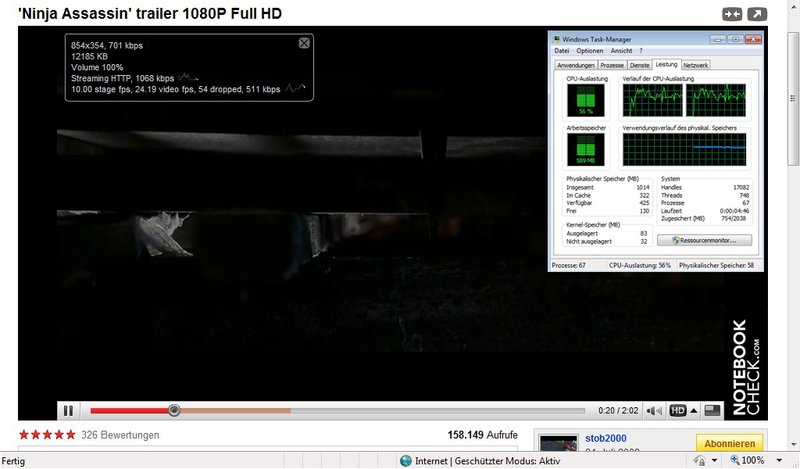Click the Prozesse: 67 status bar entry
800x469 pixels.
point(568,265)
